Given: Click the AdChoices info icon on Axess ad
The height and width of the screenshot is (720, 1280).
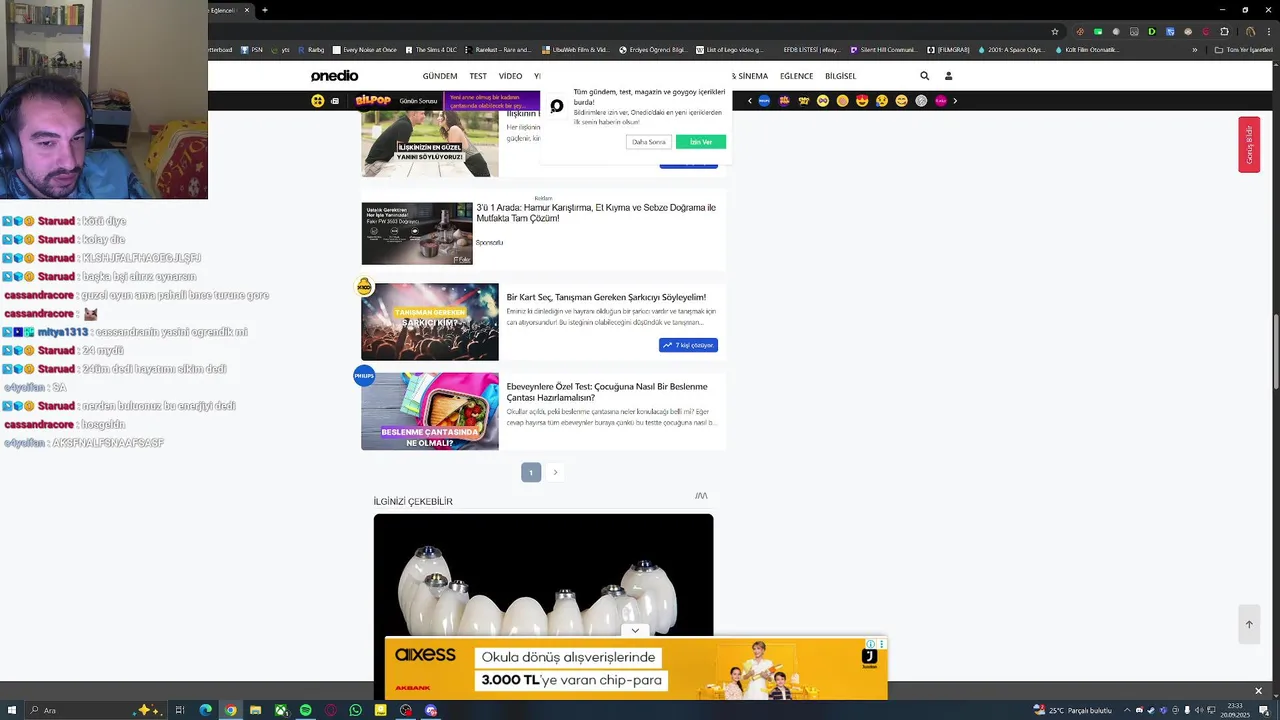Looking at the screenshot, I should point(871,644).
